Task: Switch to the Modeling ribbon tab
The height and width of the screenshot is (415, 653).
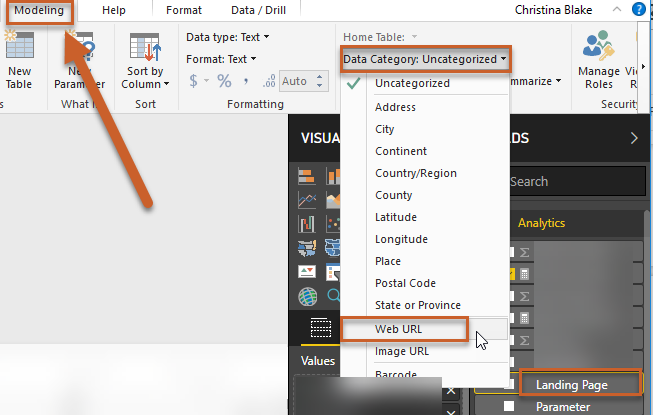Action: tap(39, 10)
